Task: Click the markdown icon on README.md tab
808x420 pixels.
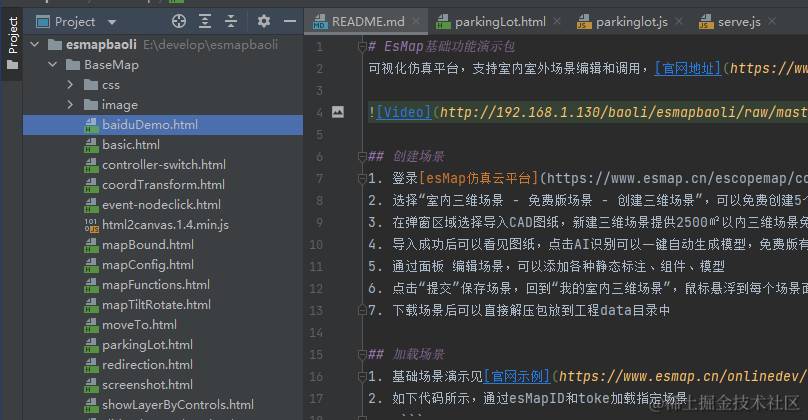Action: pyautogui.click(x=320, y=22)
